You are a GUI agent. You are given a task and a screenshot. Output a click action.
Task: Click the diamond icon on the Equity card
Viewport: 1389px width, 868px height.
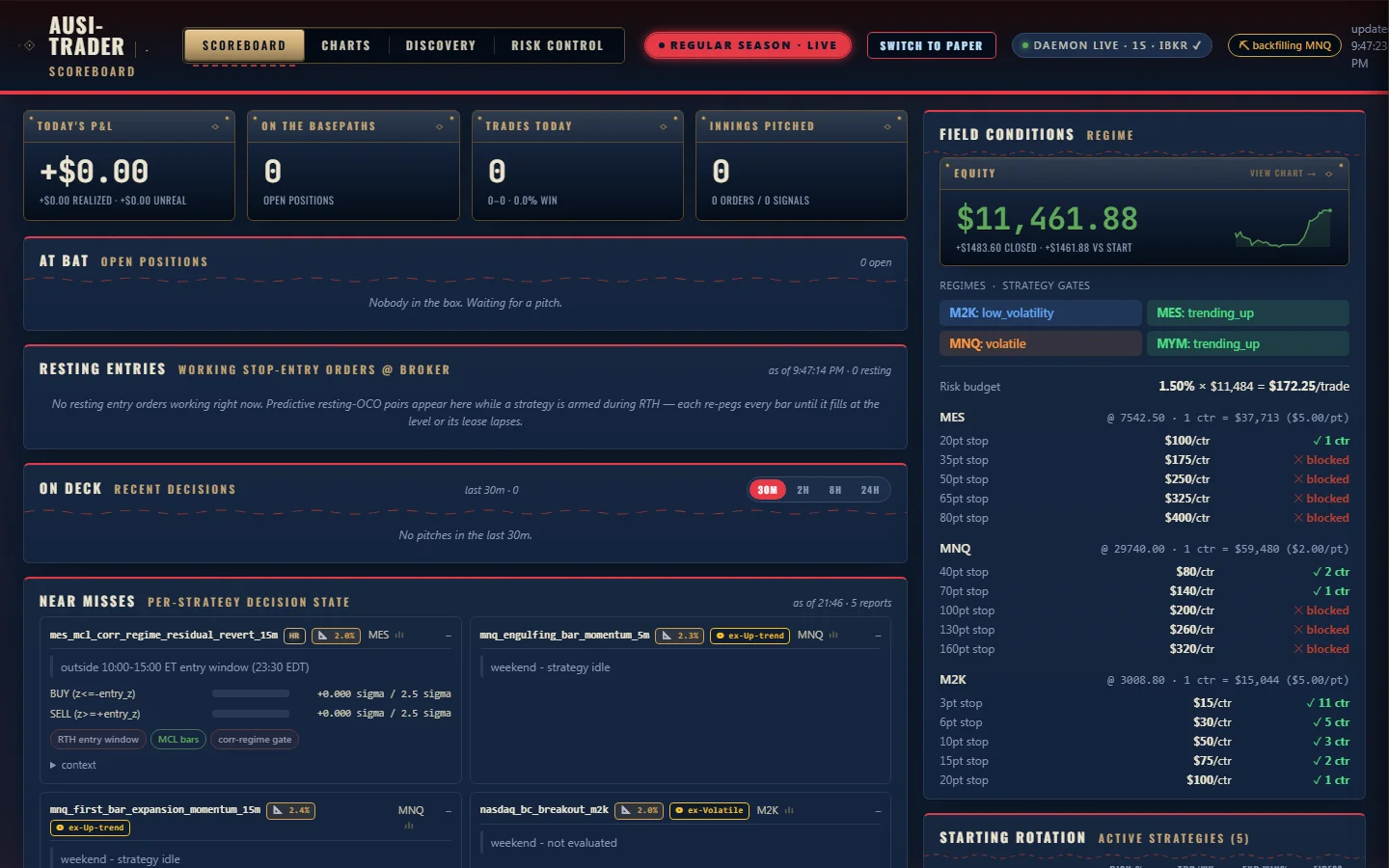pyautogui.click(x=1329, y=174)
